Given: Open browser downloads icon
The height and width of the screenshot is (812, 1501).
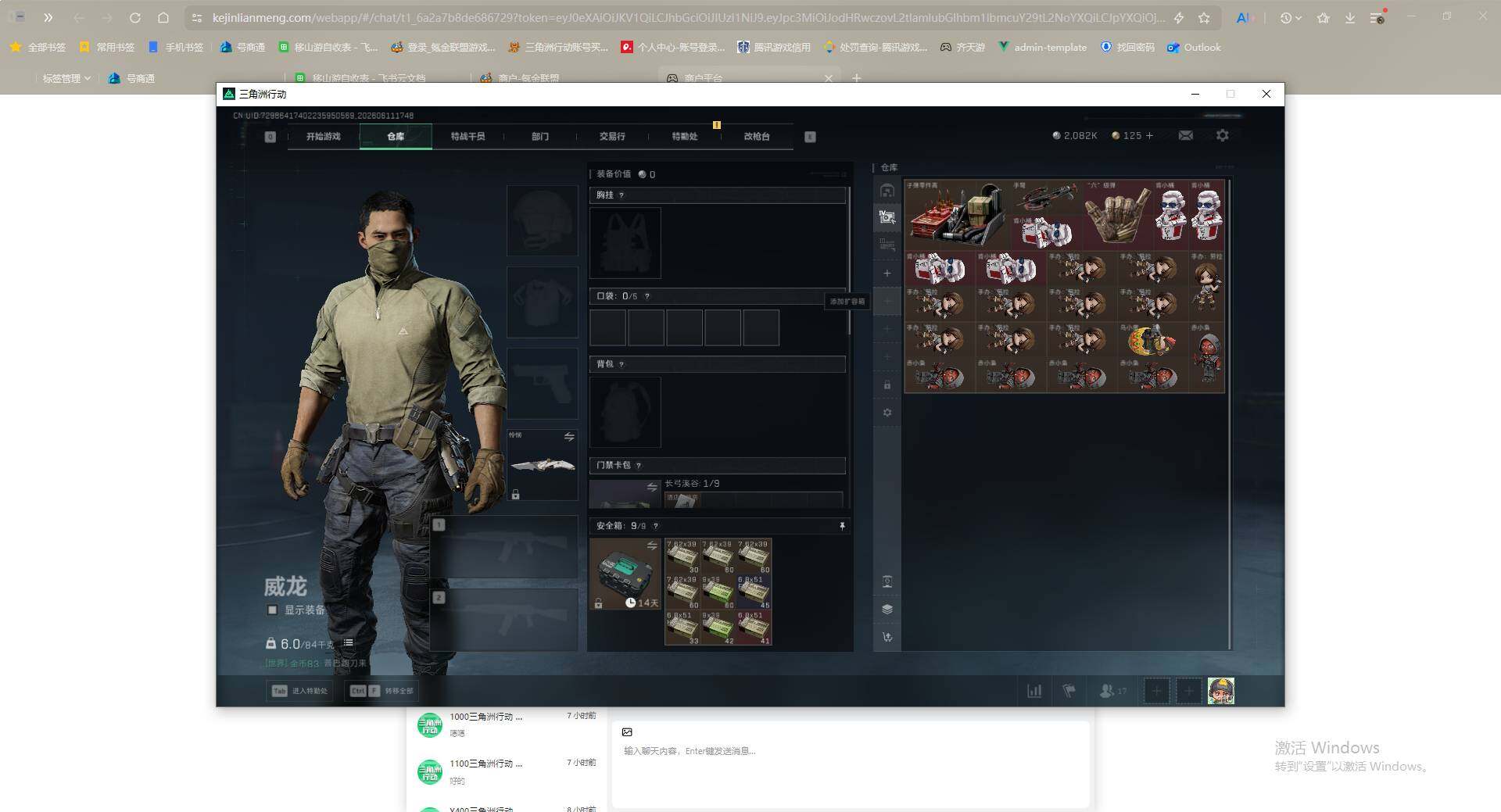Looking at the screenshot, I should (x=1350, y=17).
